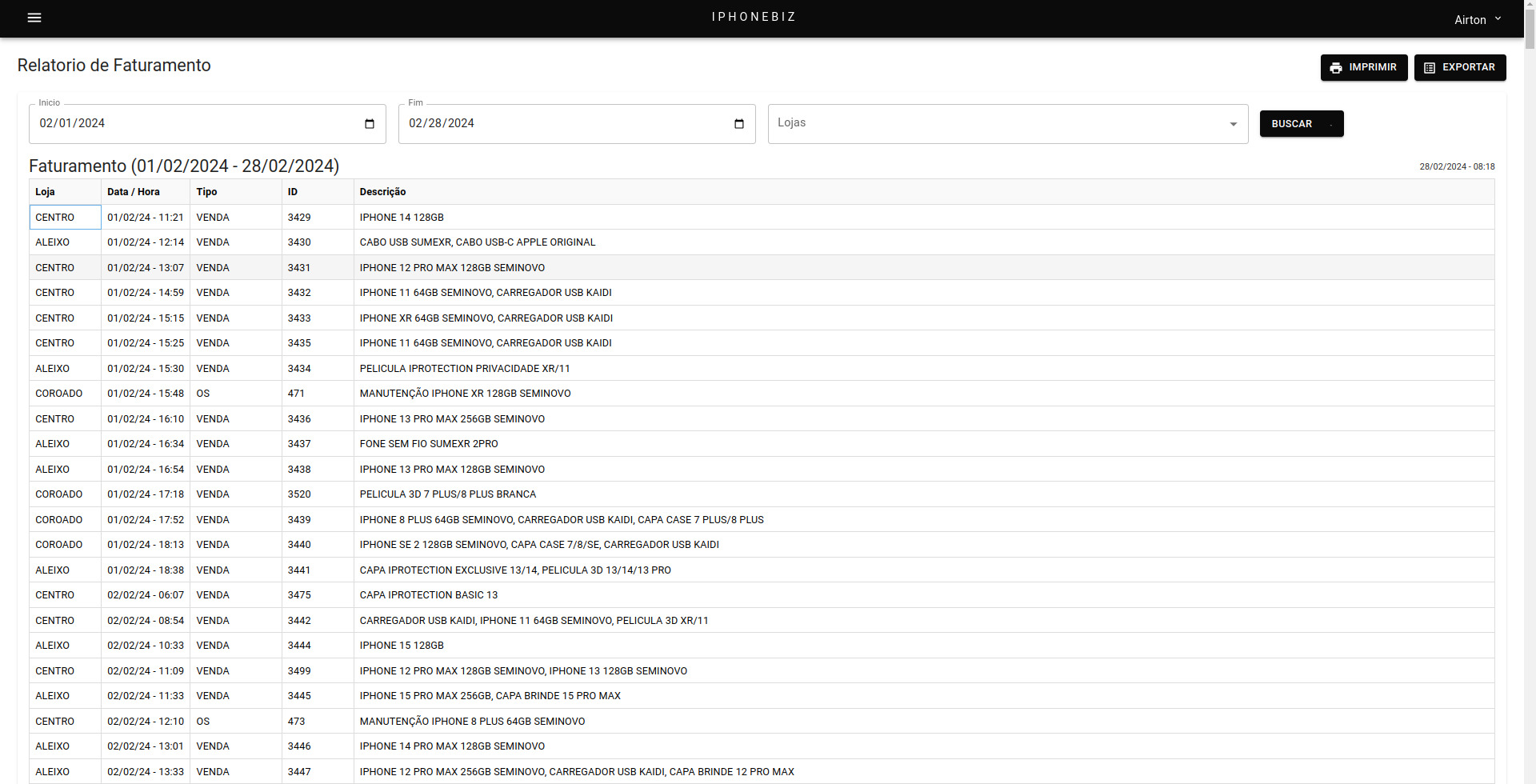This screenshot has height=784, width=1536.
Task: Click the Lojas store selection field
Action: pos(992,123)
